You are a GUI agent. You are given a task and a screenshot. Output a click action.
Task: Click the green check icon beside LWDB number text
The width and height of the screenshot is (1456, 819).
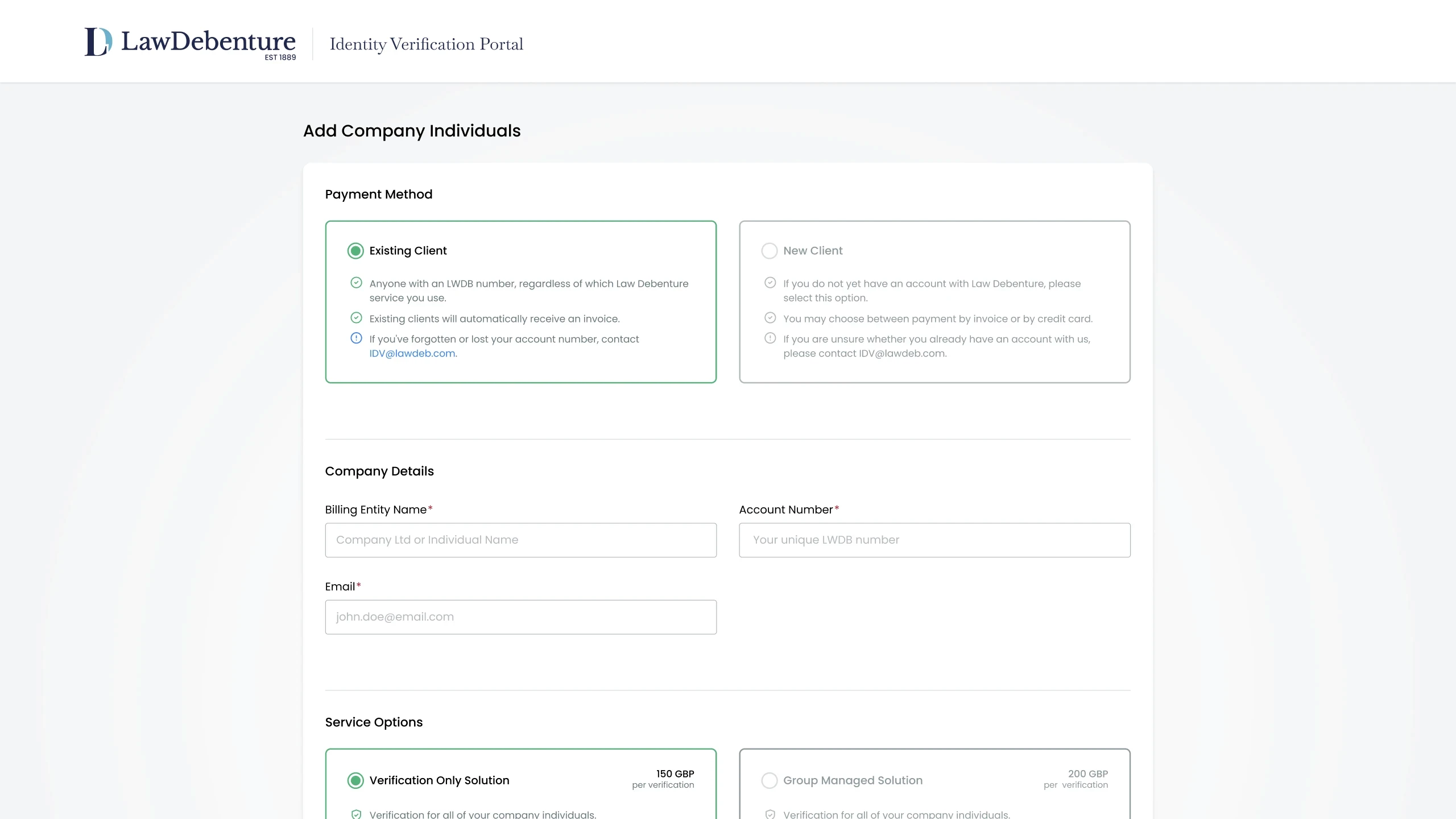[x=356, y=283]
